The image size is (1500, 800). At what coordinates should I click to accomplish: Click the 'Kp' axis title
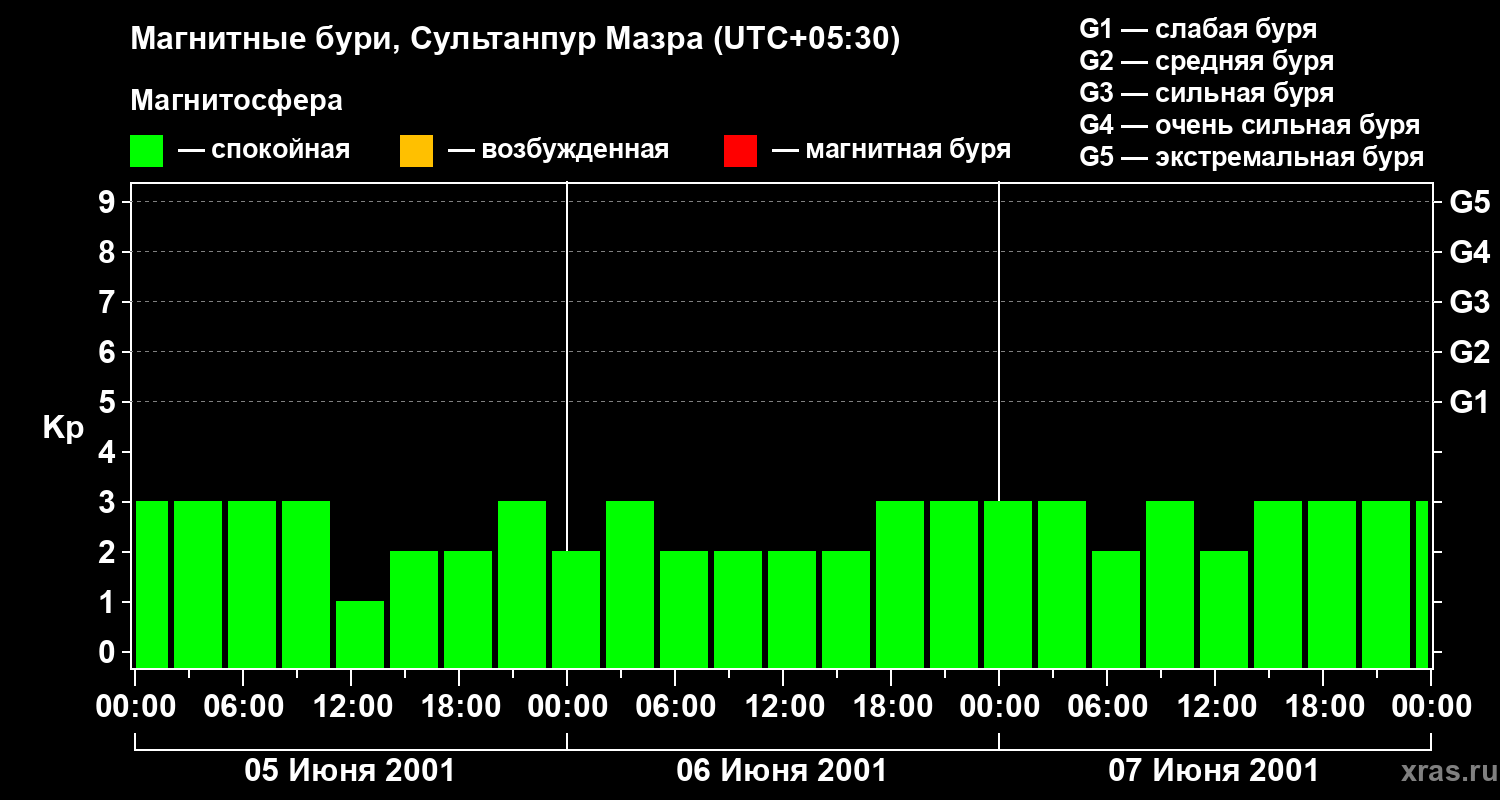point(63,428)
